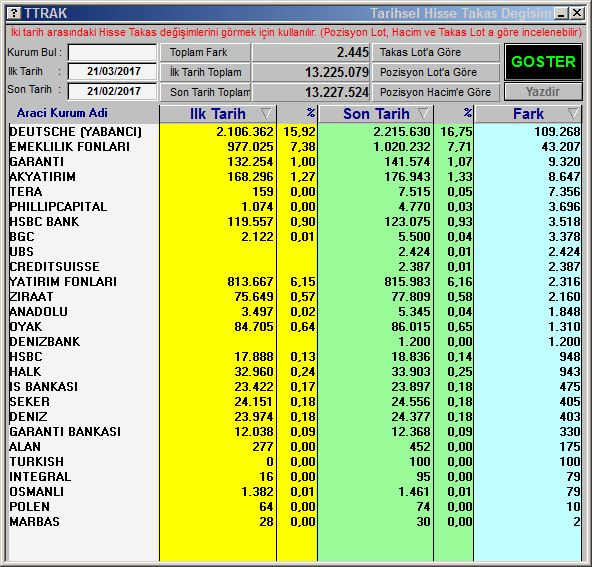Click Fark value 7.356
Image resolution: width=592 pixels, height=567 pixels.
click(564, 192)
